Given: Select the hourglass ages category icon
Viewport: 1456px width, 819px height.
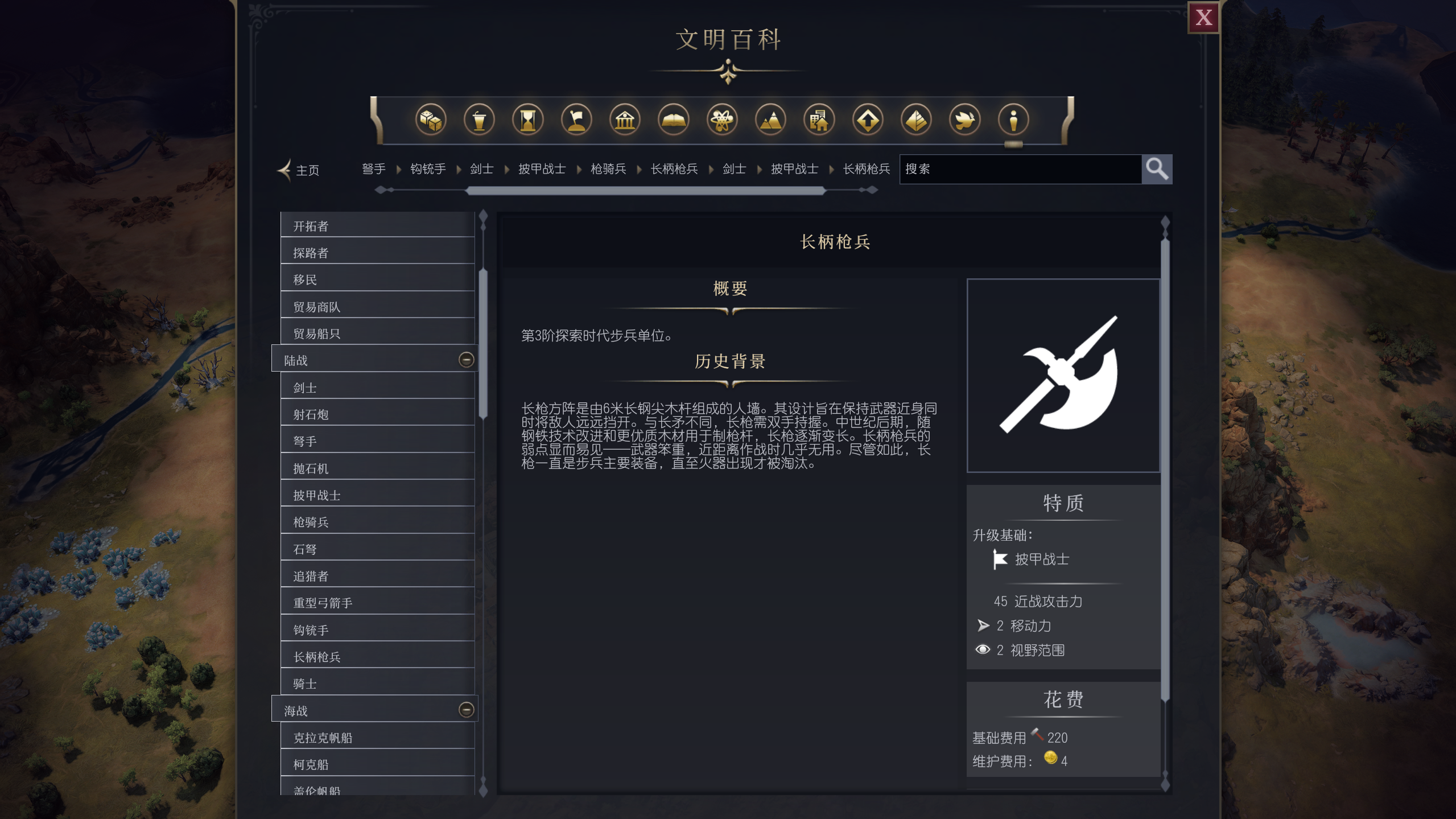Looking at the screenshot, I should [x=528, y=120].
